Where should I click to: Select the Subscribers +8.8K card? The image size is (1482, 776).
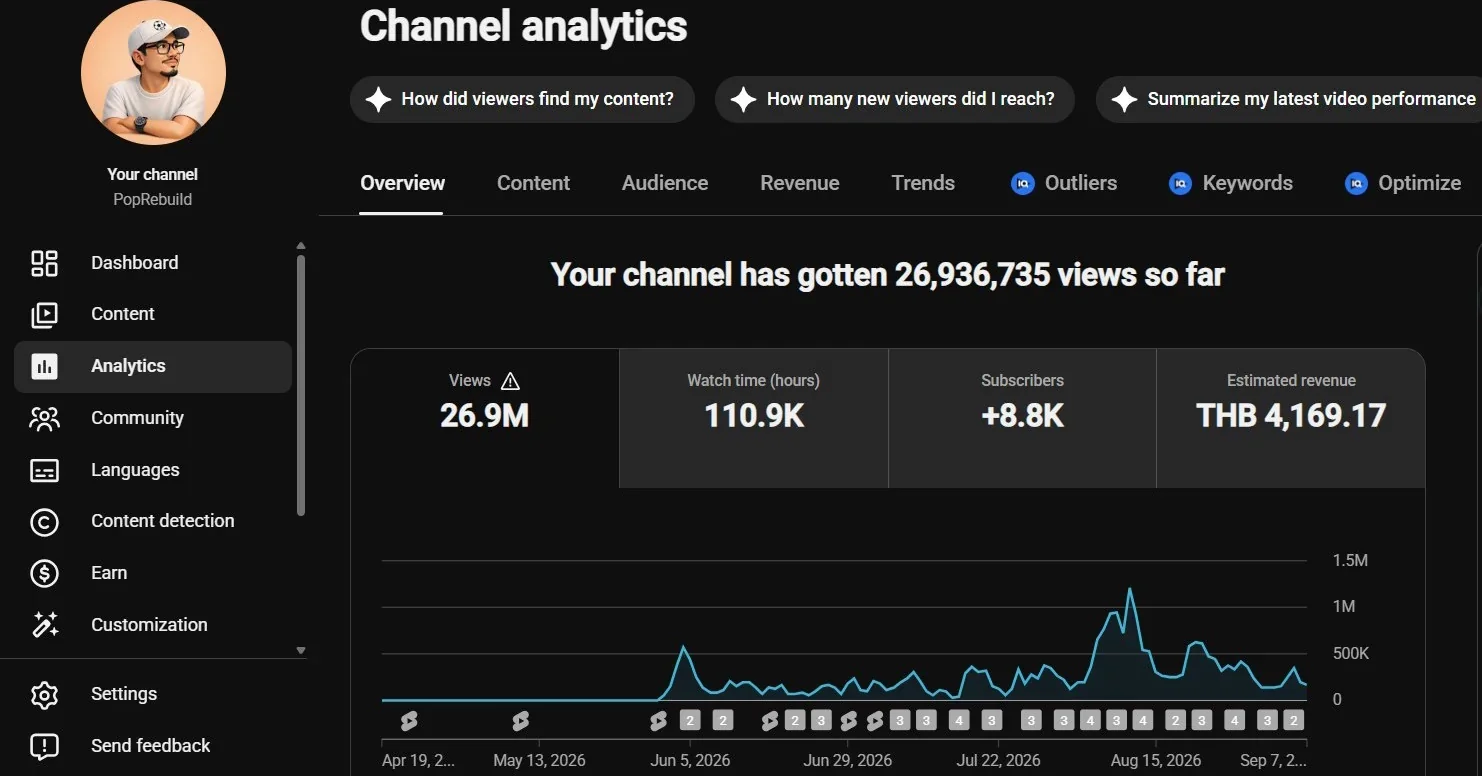point(1022,418)
